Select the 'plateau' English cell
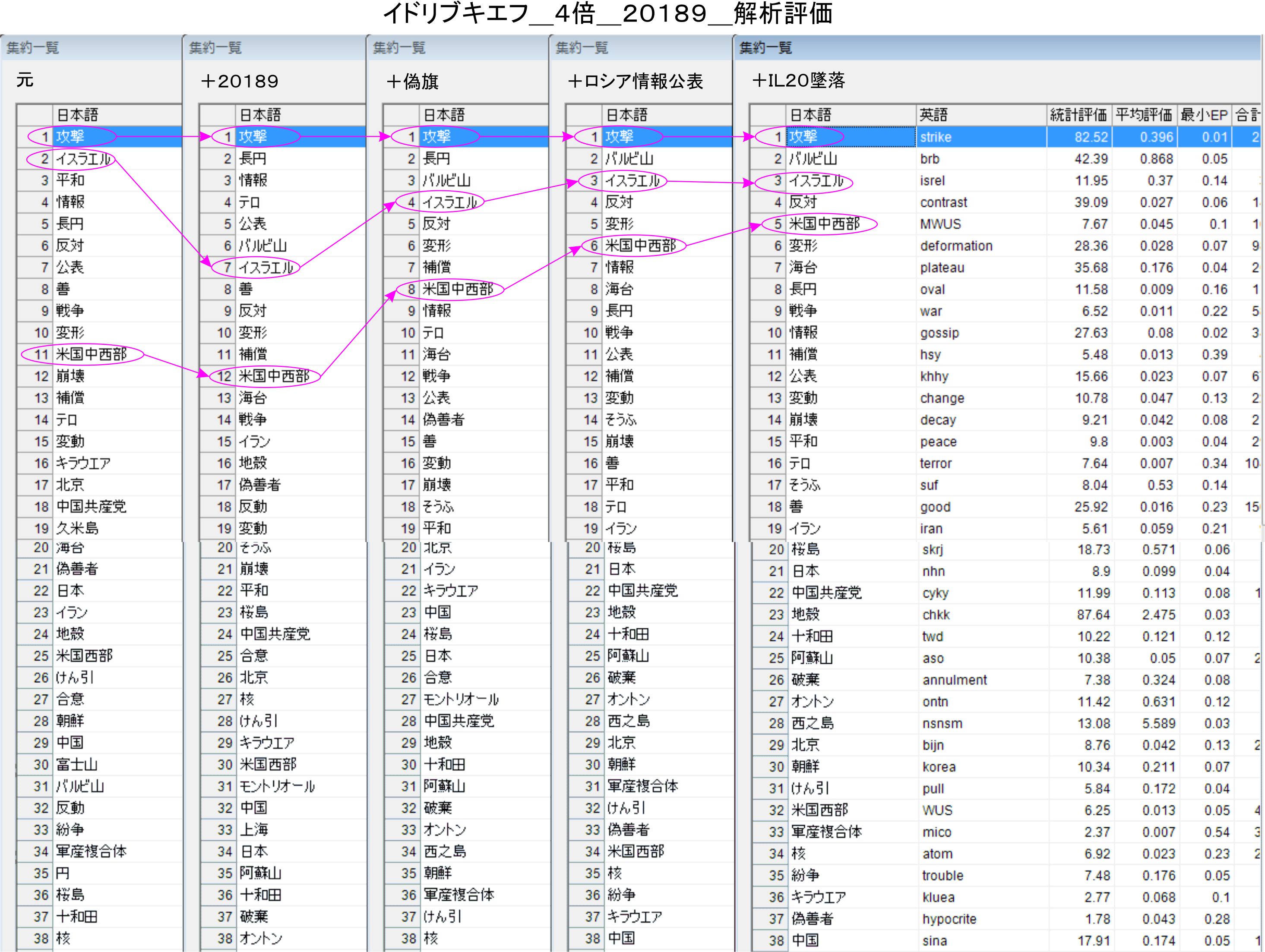This screenshot has width=1265, height=952. pos(942,268)
